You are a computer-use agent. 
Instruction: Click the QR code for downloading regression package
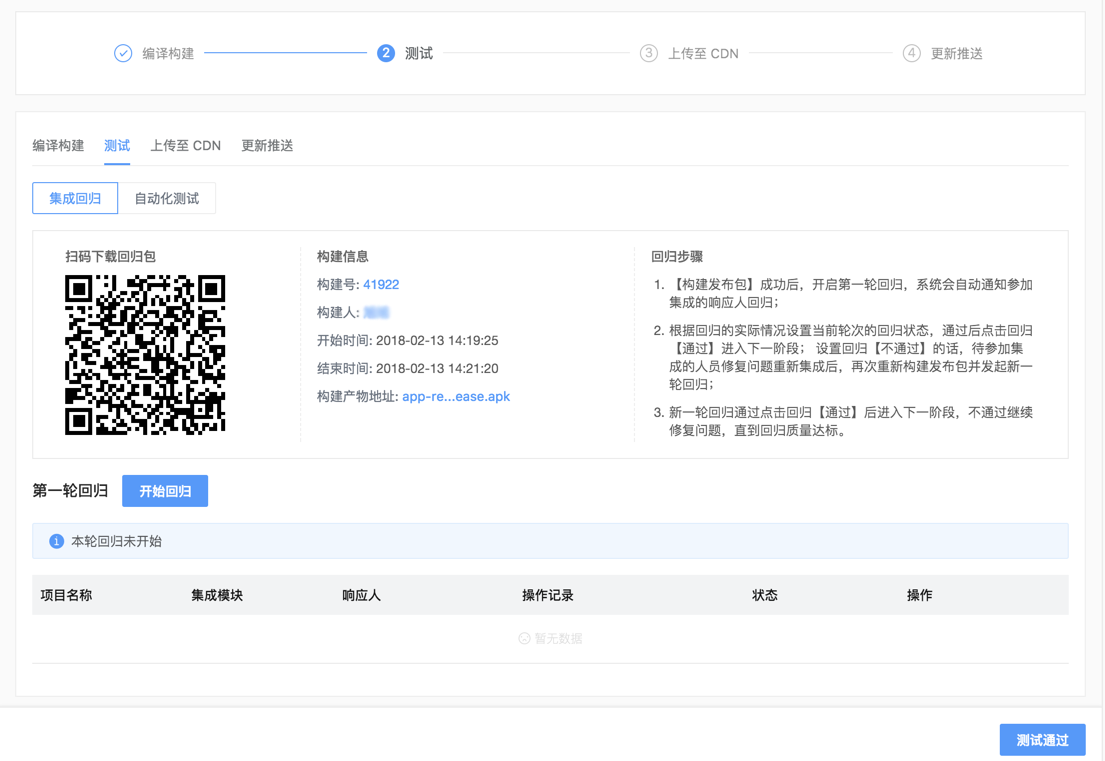click(x=145, y=354)
